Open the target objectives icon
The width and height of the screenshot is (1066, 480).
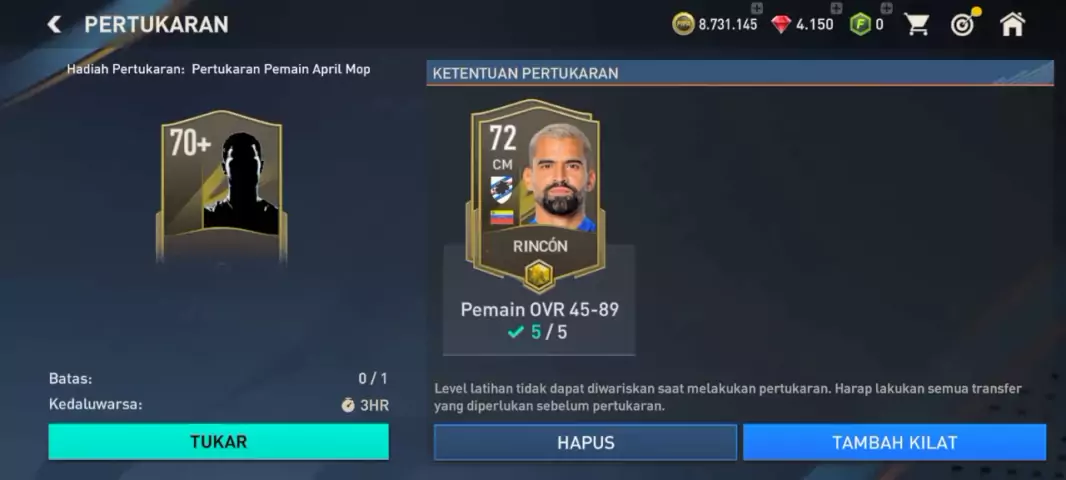[964, 24]
